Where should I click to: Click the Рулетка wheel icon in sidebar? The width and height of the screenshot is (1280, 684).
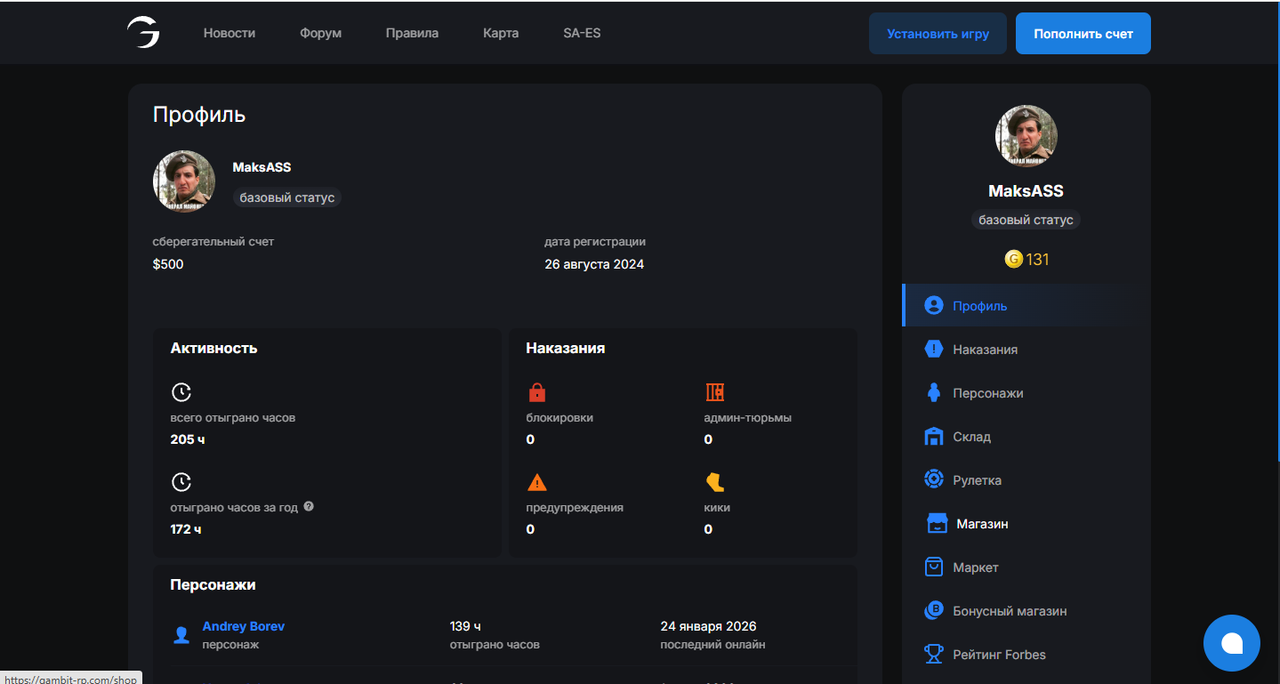tap(934, 480)
